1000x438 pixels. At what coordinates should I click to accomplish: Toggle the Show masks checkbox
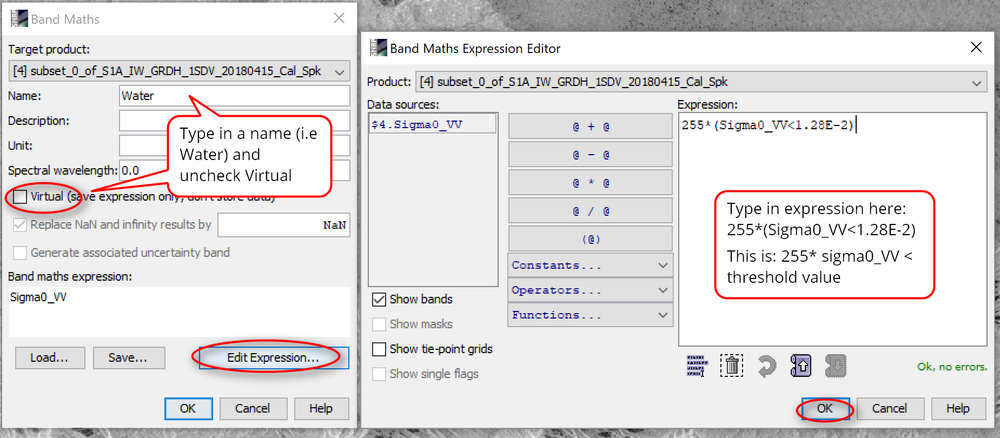379,324
